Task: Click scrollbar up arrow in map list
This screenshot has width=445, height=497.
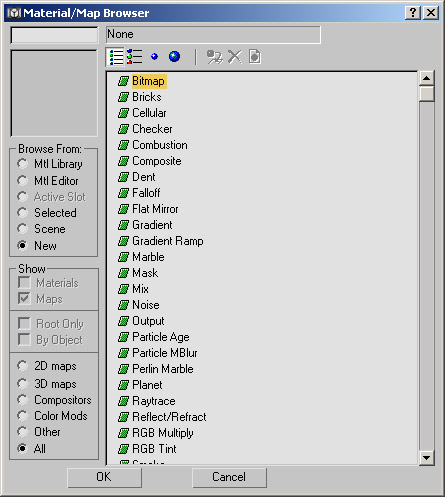Action: tap(426, 79)
